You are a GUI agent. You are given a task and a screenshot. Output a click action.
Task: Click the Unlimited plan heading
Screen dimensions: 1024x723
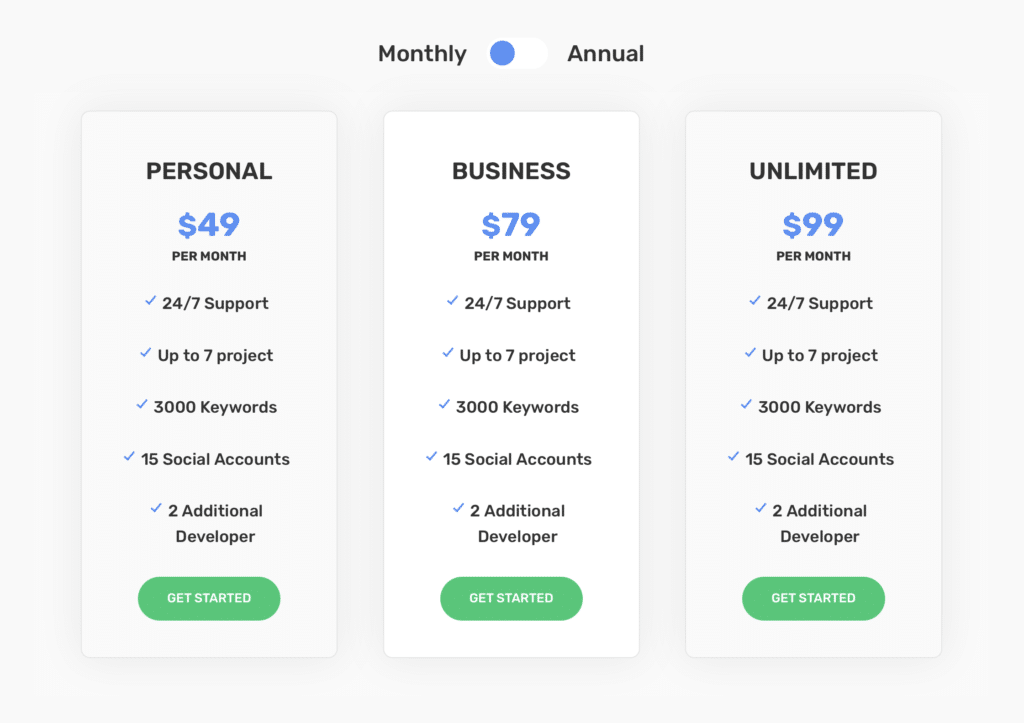point(813,171)
